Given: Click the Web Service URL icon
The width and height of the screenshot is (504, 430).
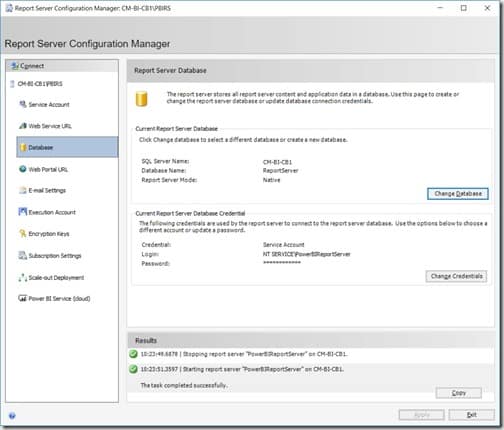Looking at the screenshot, I should click(x=22, y=126).
